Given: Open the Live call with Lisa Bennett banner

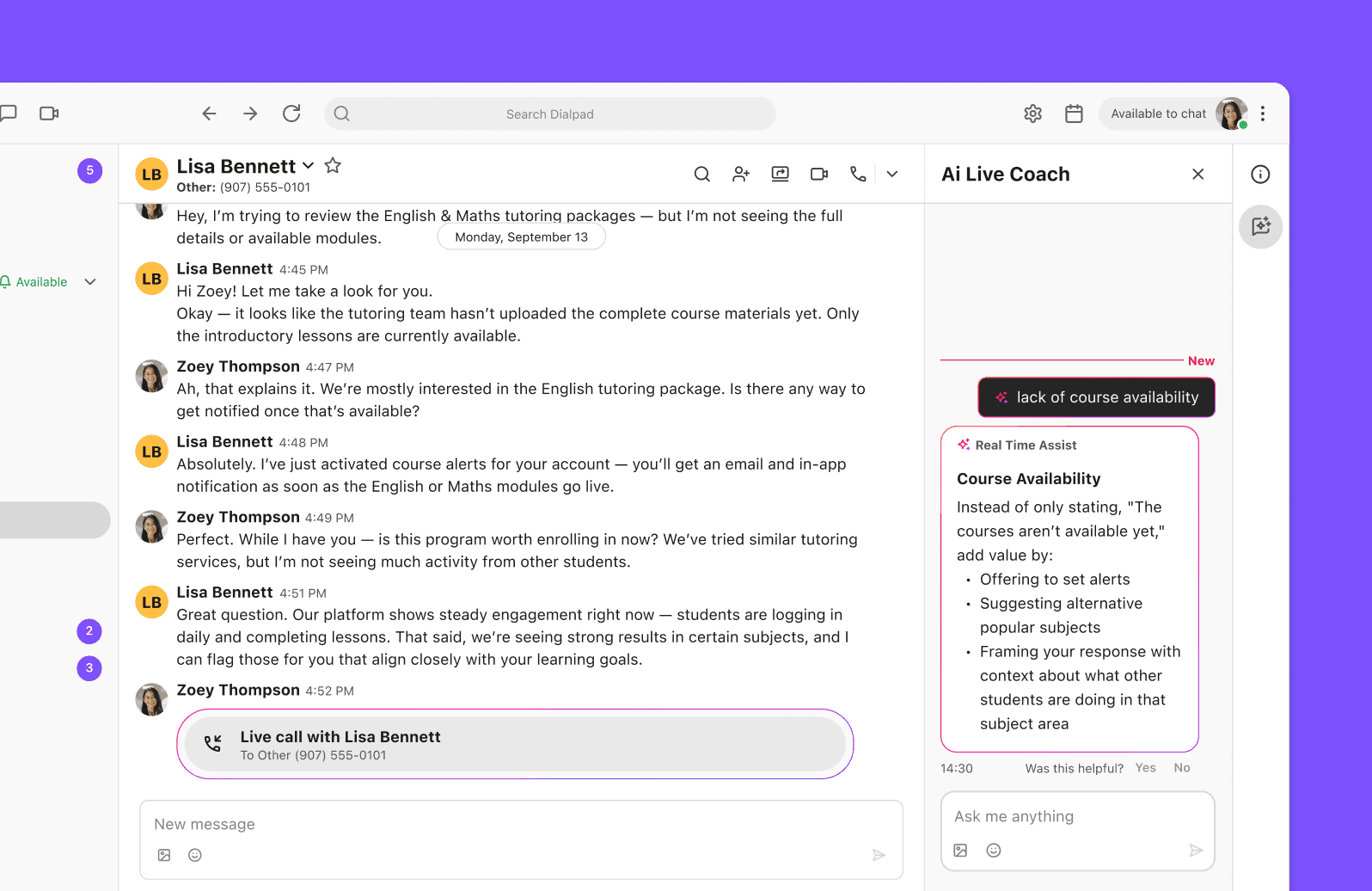Looking at the screenshot, I should point(515,745).
